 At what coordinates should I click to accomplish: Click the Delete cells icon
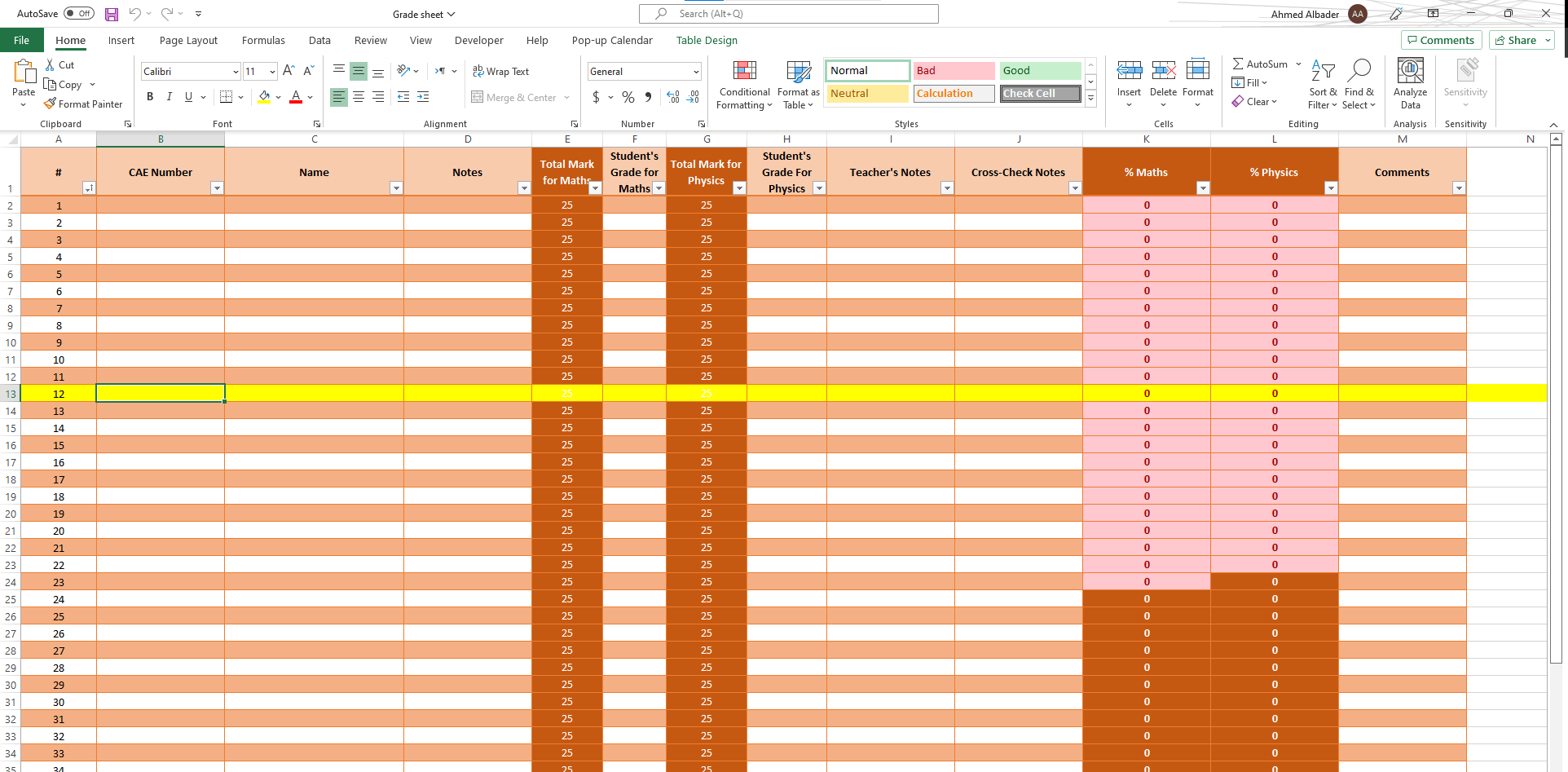point(1163,70)
